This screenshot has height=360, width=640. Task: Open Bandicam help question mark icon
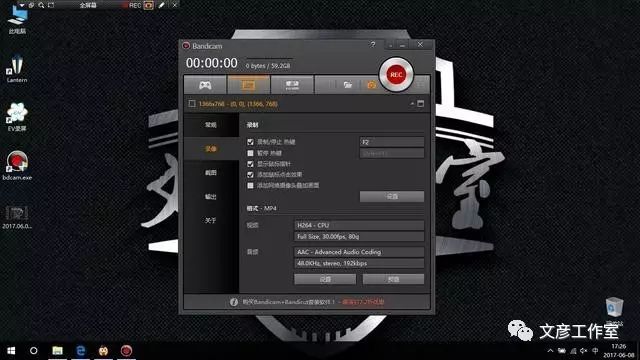(x=373, y=44)
